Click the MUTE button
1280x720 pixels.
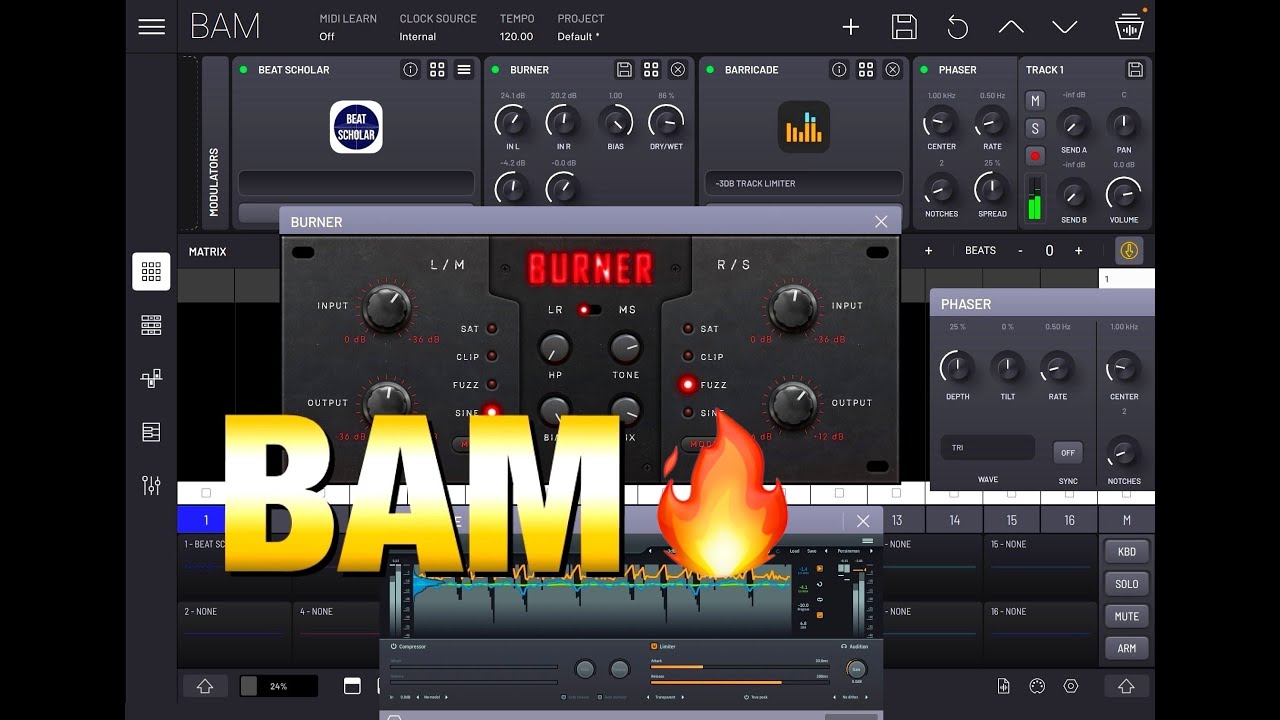(1126, 616)
